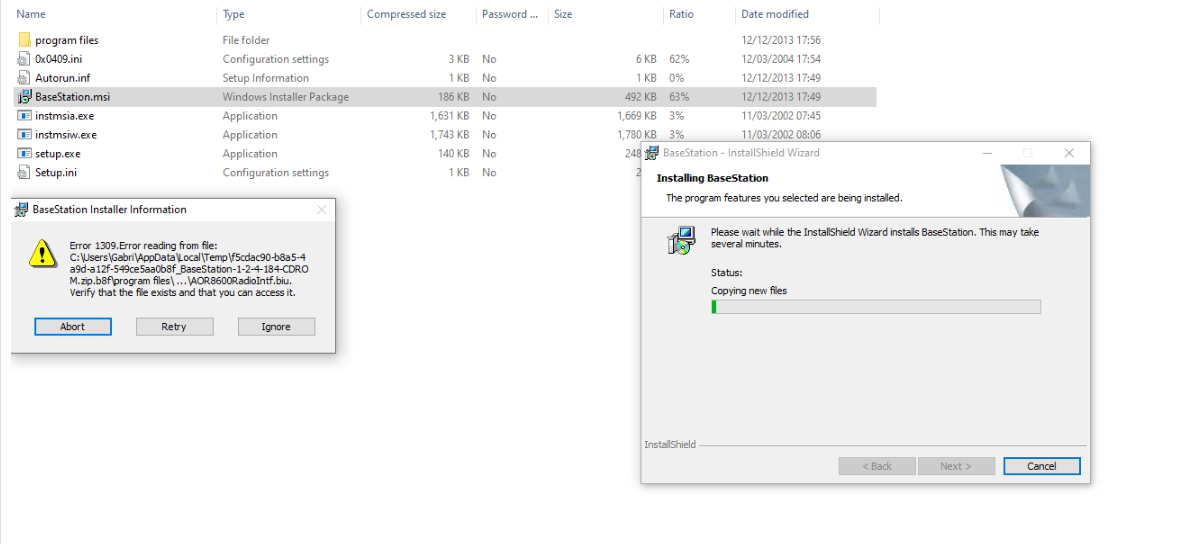Select the BaseStation.msi file name

click(x=72, y=97)
